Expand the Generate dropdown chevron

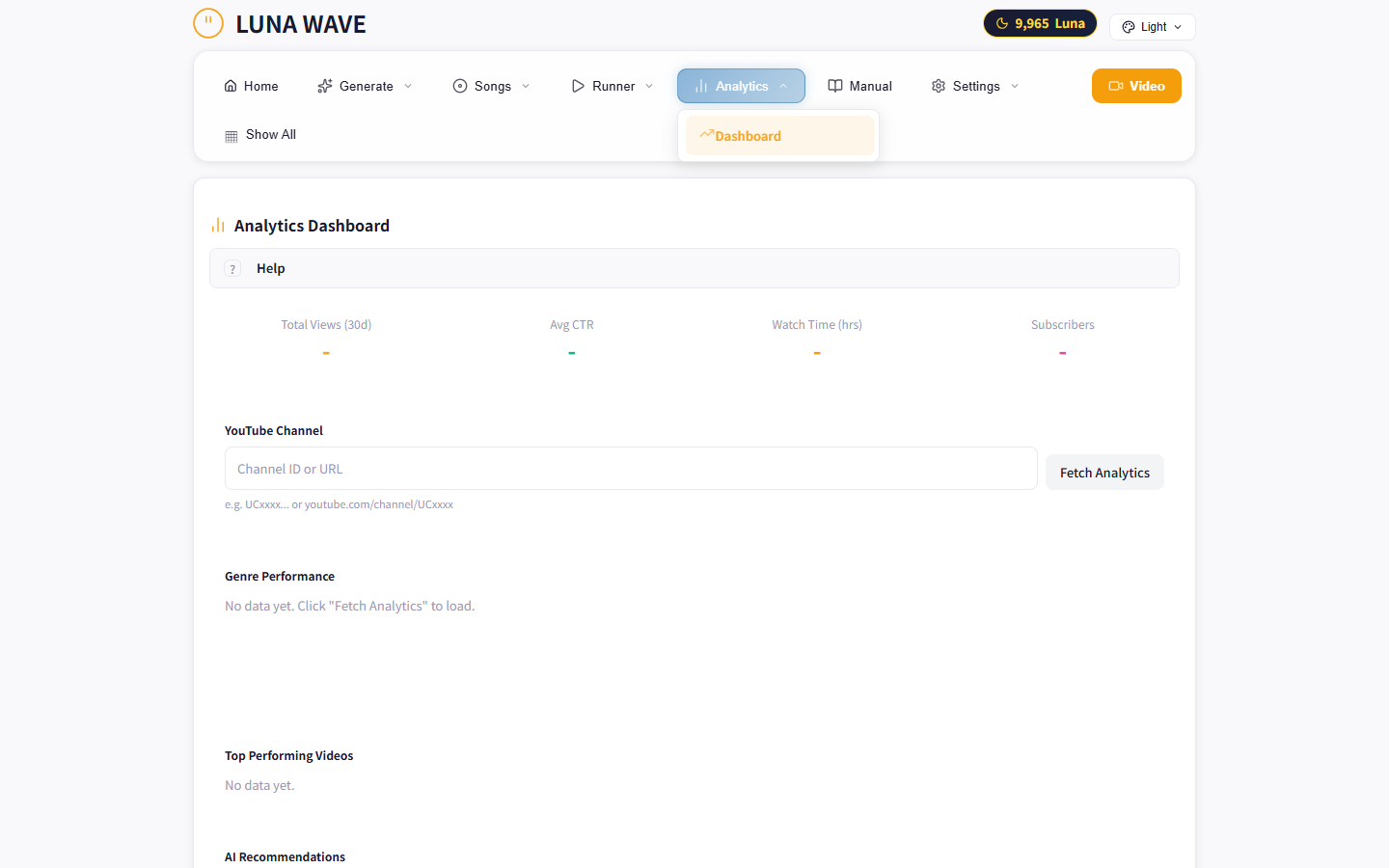click(408, 86)
